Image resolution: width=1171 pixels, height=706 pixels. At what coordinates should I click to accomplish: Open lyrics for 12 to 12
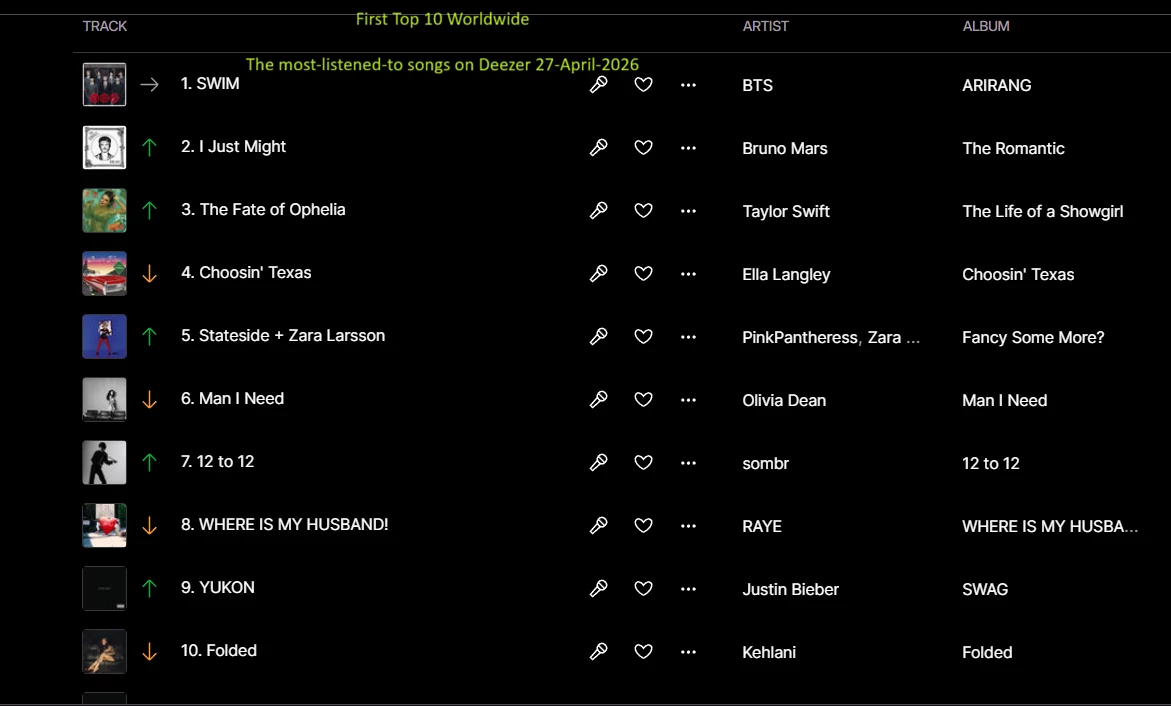[x=598, y=463]
